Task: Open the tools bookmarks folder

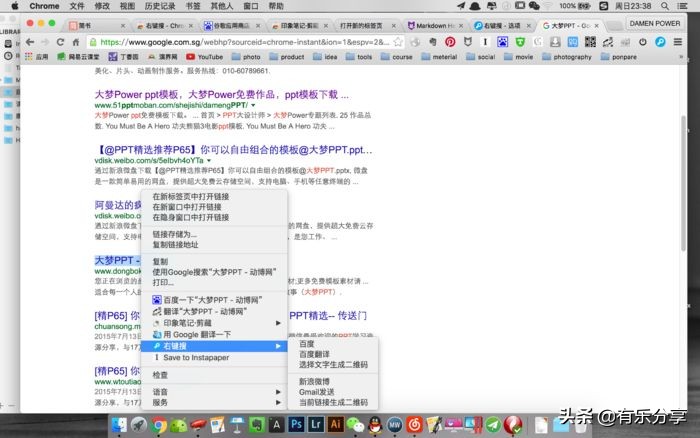Action: (359, 57)
